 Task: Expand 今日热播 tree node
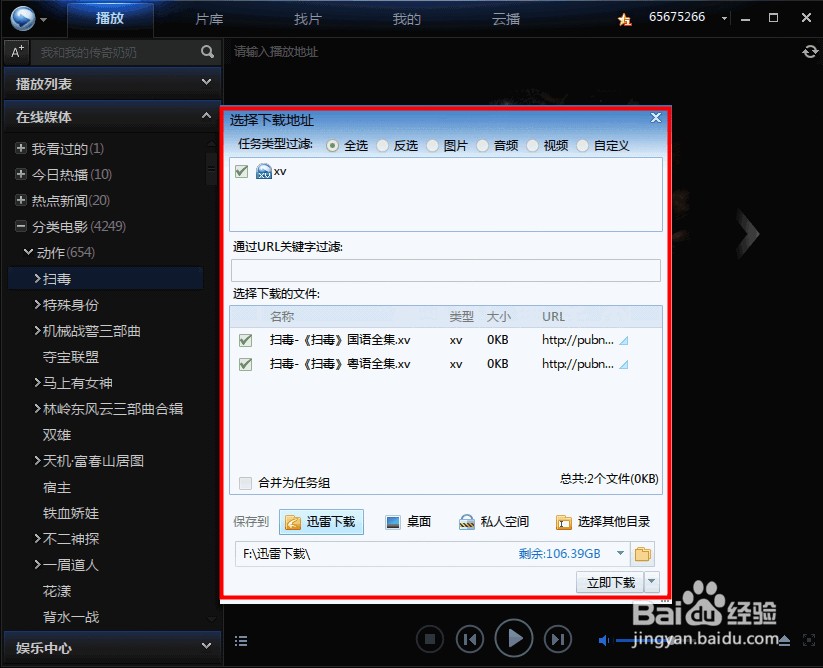click(20, 174)
